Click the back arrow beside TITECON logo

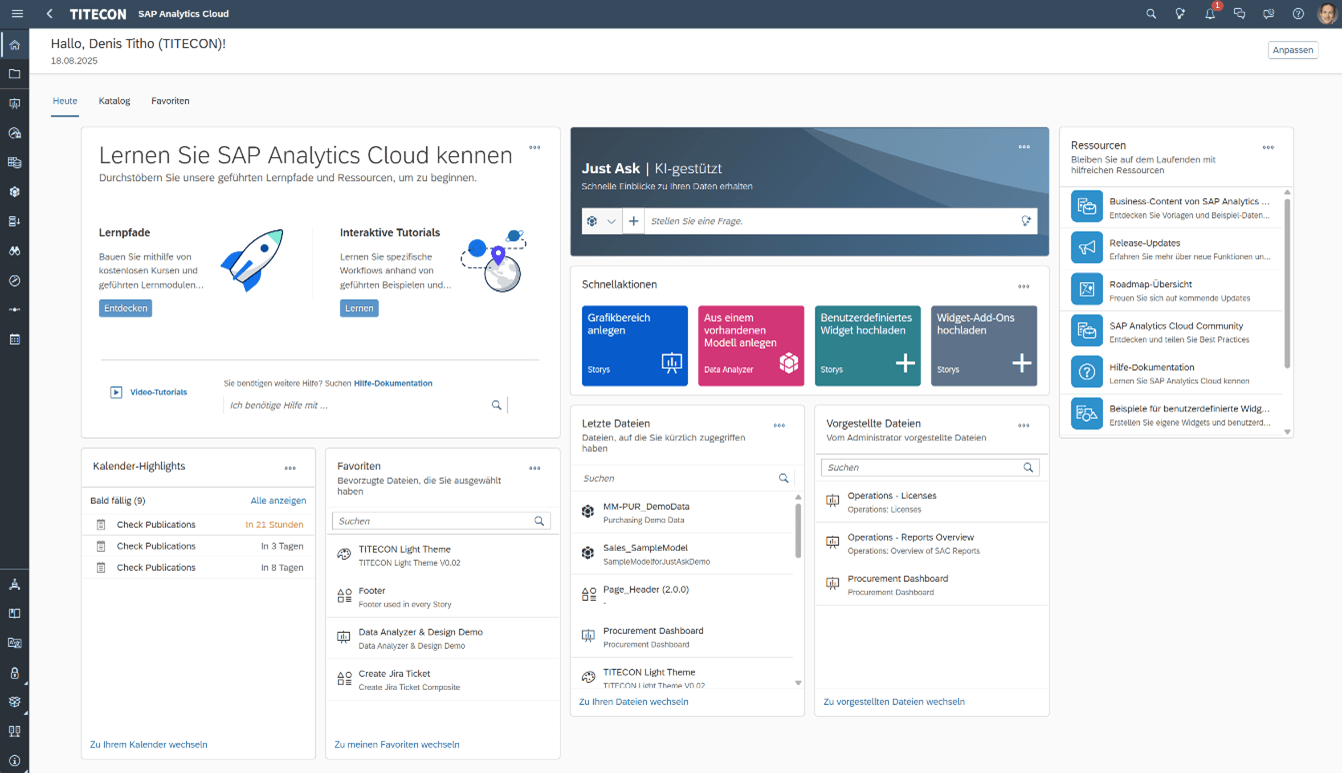[50, 14]
